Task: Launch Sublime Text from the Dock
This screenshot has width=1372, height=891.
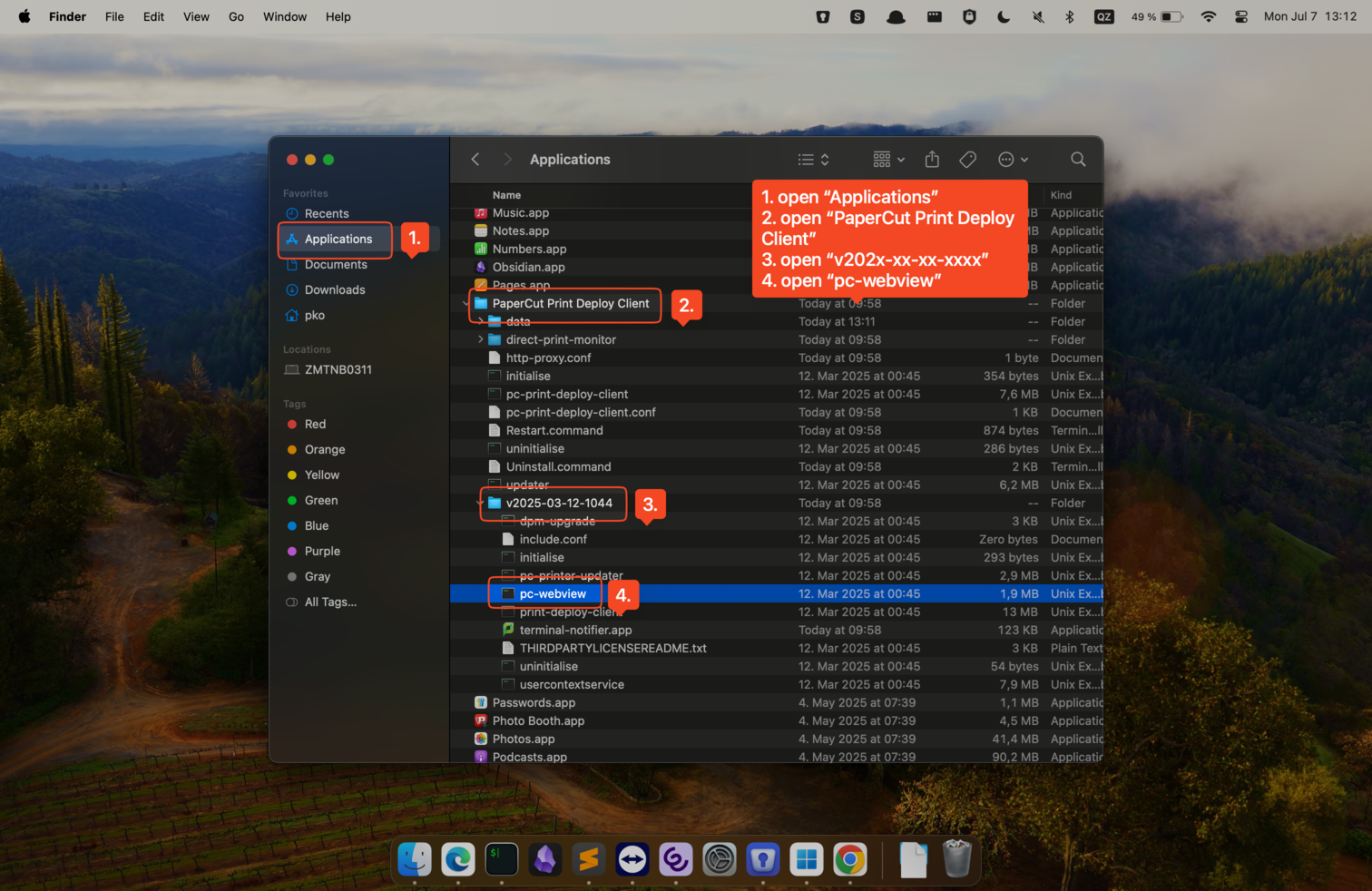Action: (589, 859)
